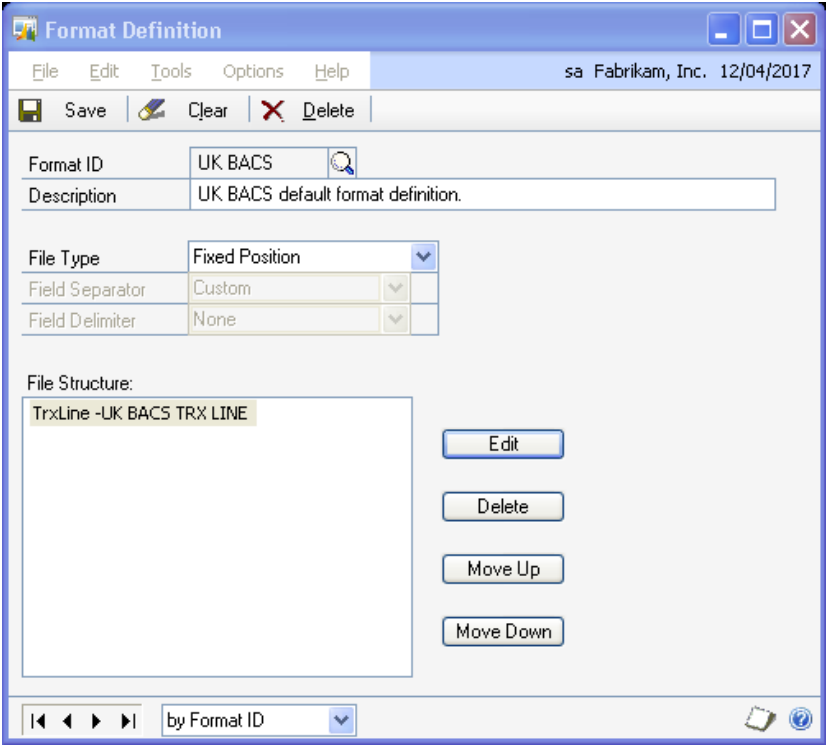Open the Tools menu
This screenshot has width=827, height=745.
171,71
